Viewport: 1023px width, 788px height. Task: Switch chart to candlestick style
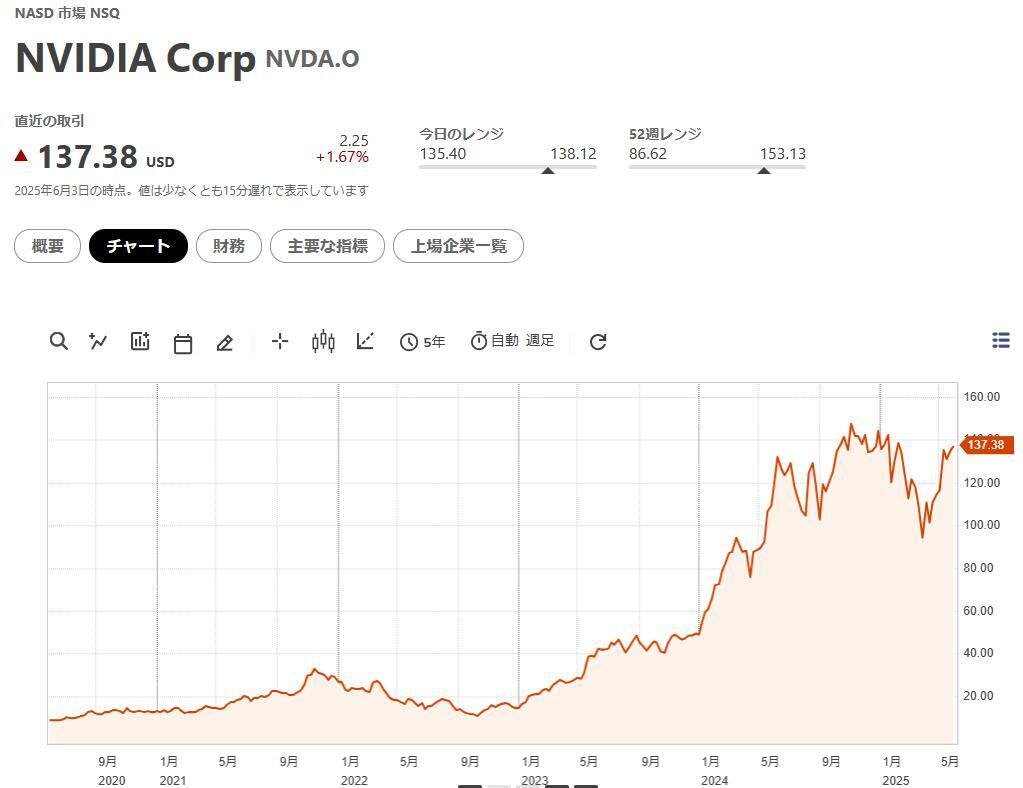[x=321, y=341]
